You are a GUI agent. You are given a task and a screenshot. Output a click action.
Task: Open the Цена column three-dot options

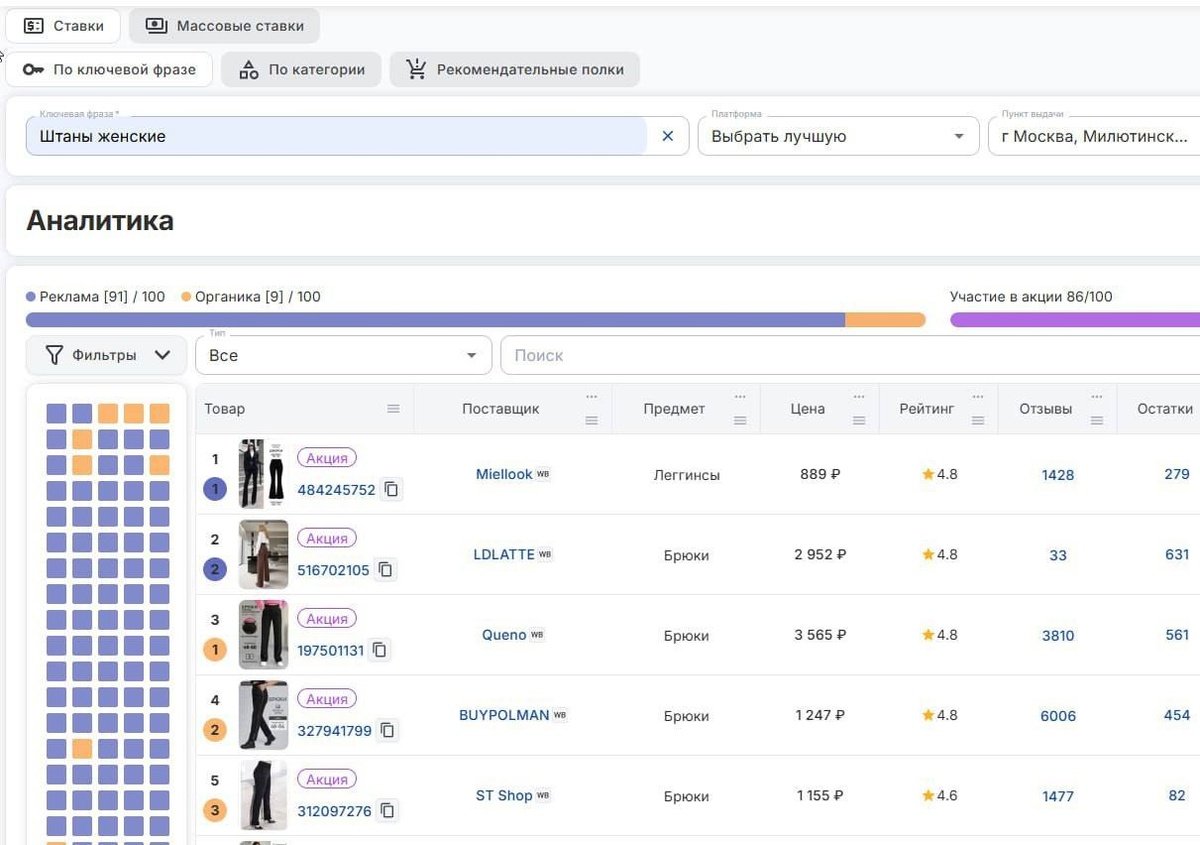[x=859, y=397]
